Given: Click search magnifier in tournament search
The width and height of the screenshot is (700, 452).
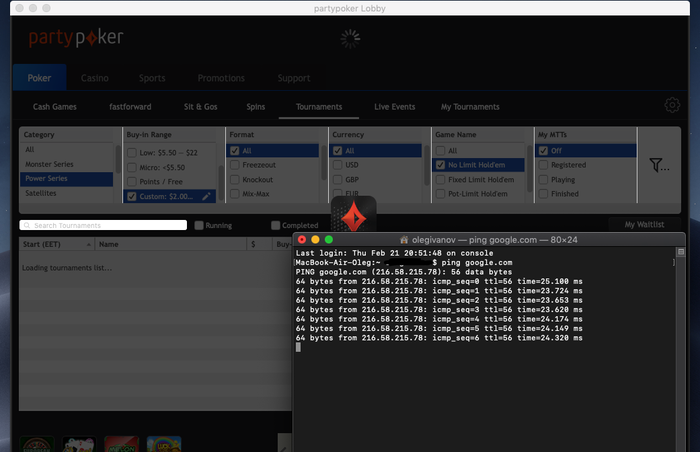Looking at the screenshot, I should (x=27, y=225).
